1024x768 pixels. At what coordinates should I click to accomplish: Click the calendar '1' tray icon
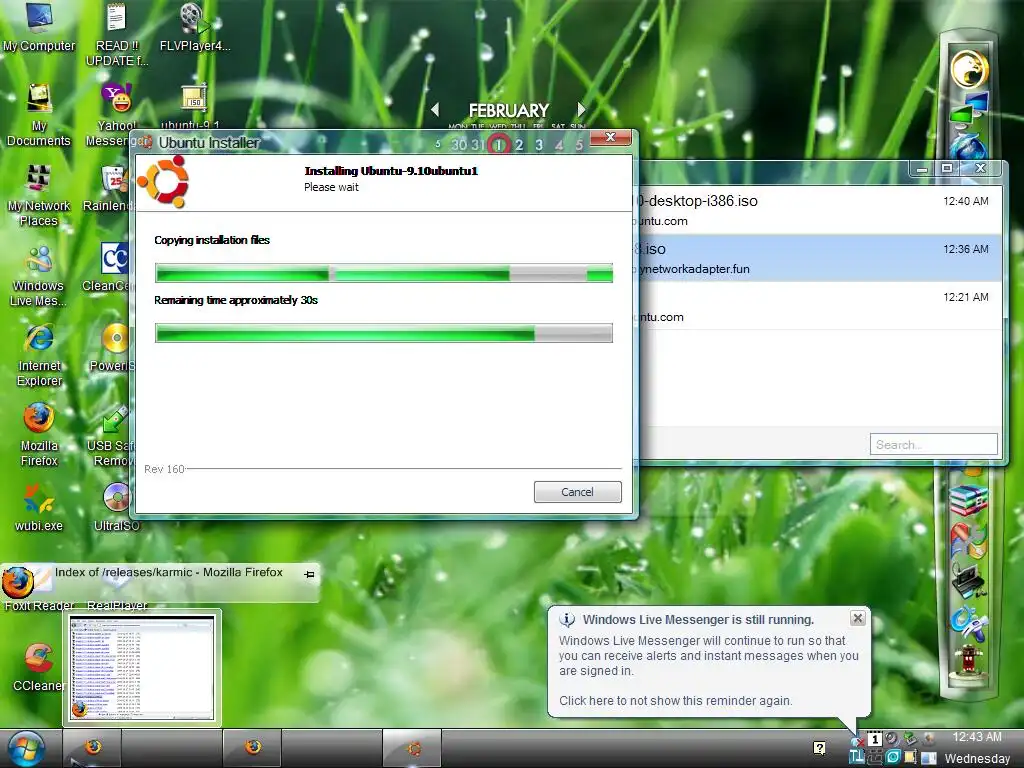(x=874, y=739)
